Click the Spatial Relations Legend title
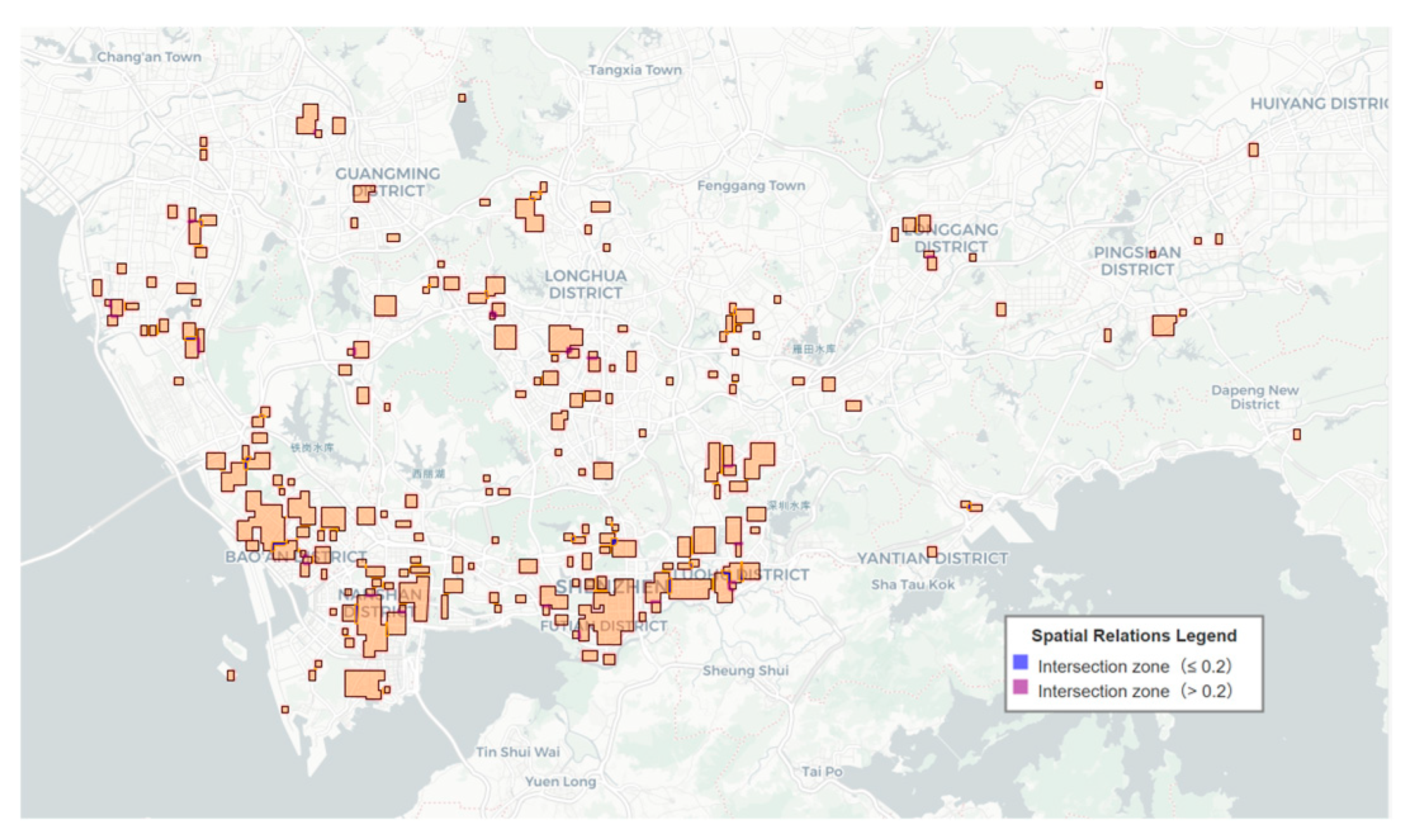Screen dimensions: 1414x840 [x=1134, y=635]
